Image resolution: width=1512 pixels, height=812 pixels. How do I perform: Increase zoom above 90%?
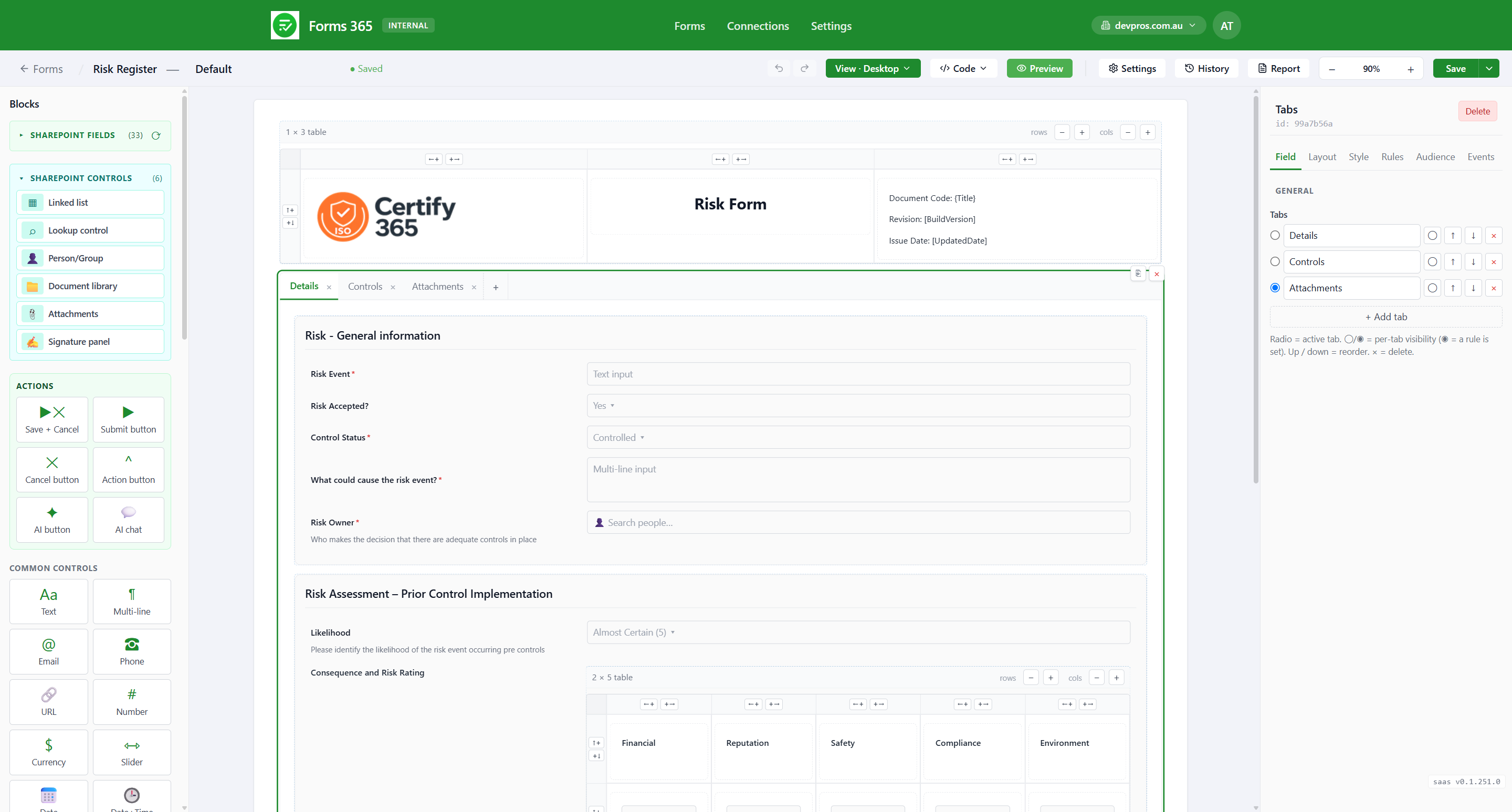pyautogui.click(x=1410, y=69)
